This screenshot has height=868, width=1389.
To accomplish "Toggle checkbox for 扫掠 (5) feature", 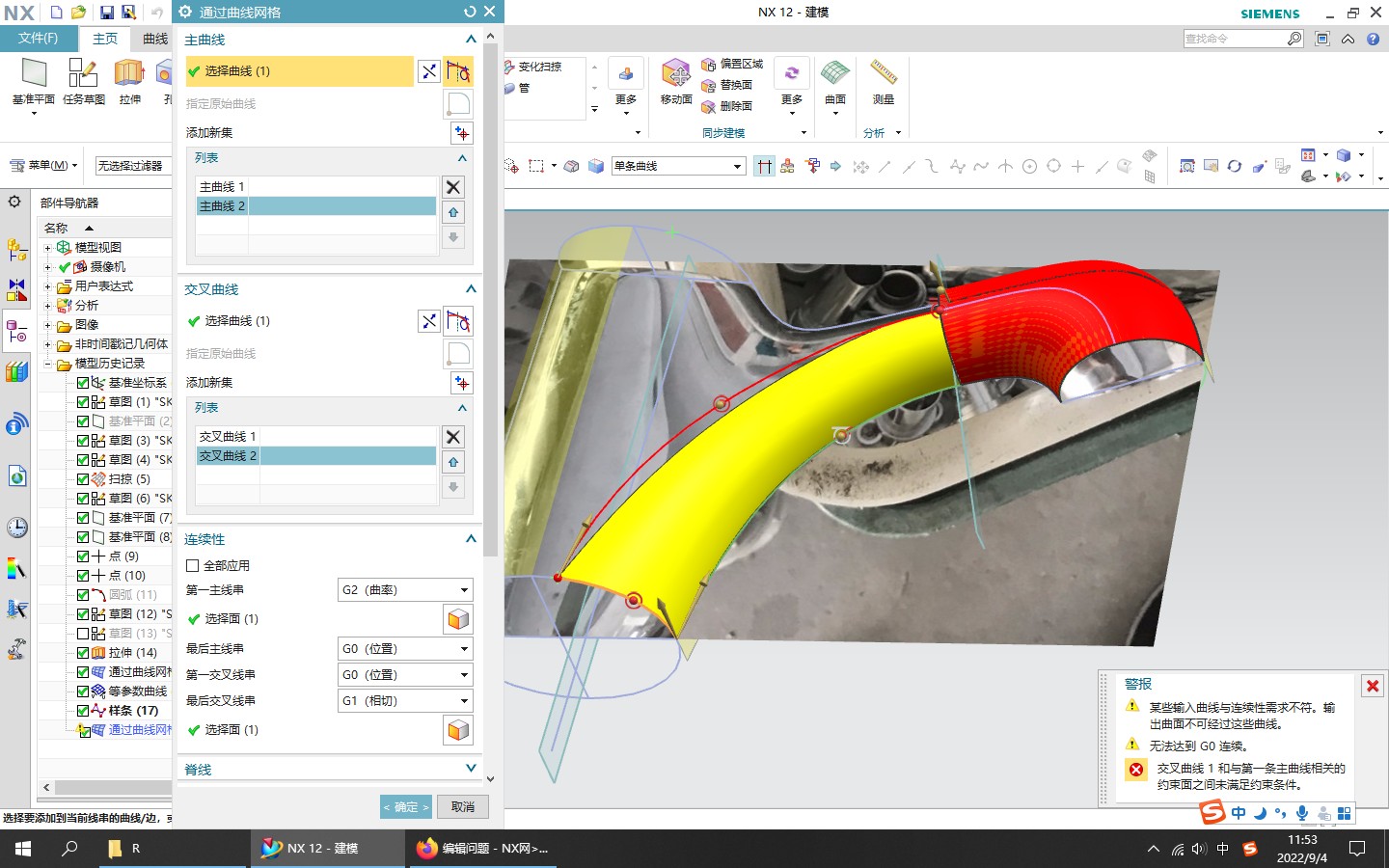I will (83, 479).
